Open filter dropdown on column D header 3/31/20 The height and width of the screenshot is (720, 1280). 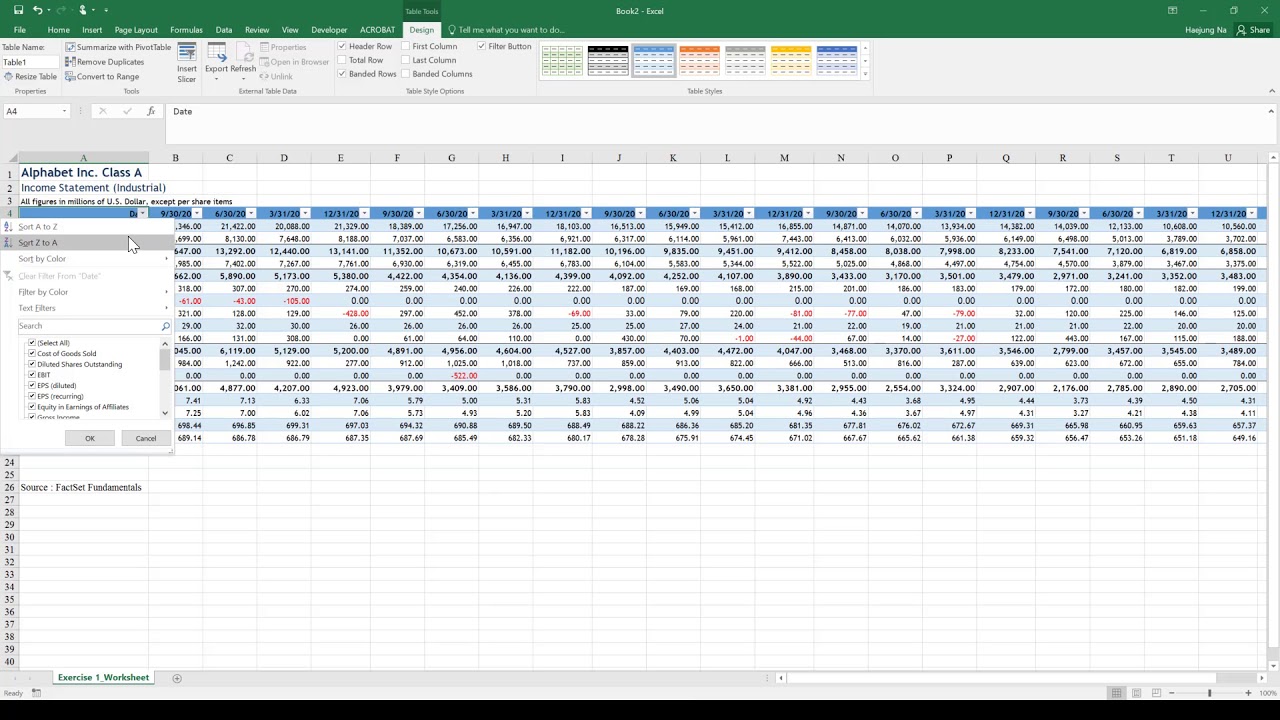304,214
